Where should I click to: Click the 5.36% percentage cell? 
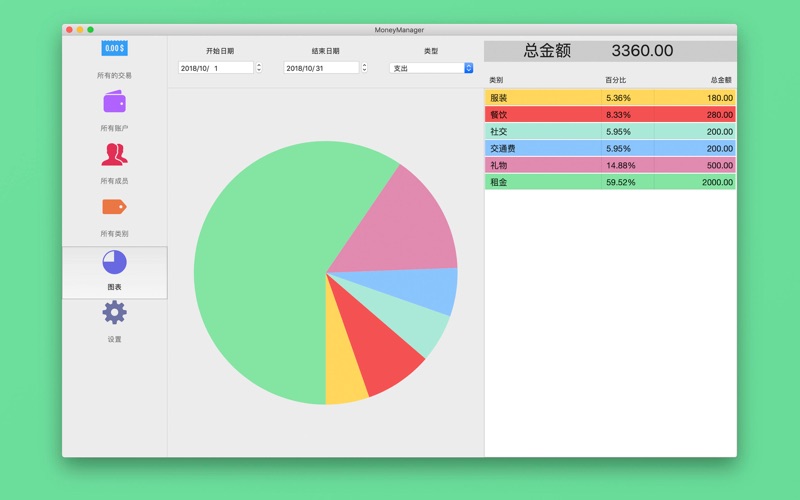pyautogui.click(x=618, y=98)
